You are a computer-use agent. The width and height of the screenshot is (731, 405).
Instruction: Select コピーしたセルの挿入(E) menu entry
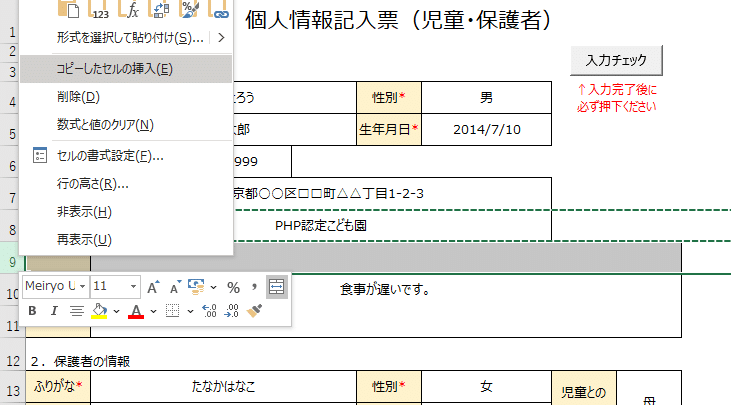(126, 69)
